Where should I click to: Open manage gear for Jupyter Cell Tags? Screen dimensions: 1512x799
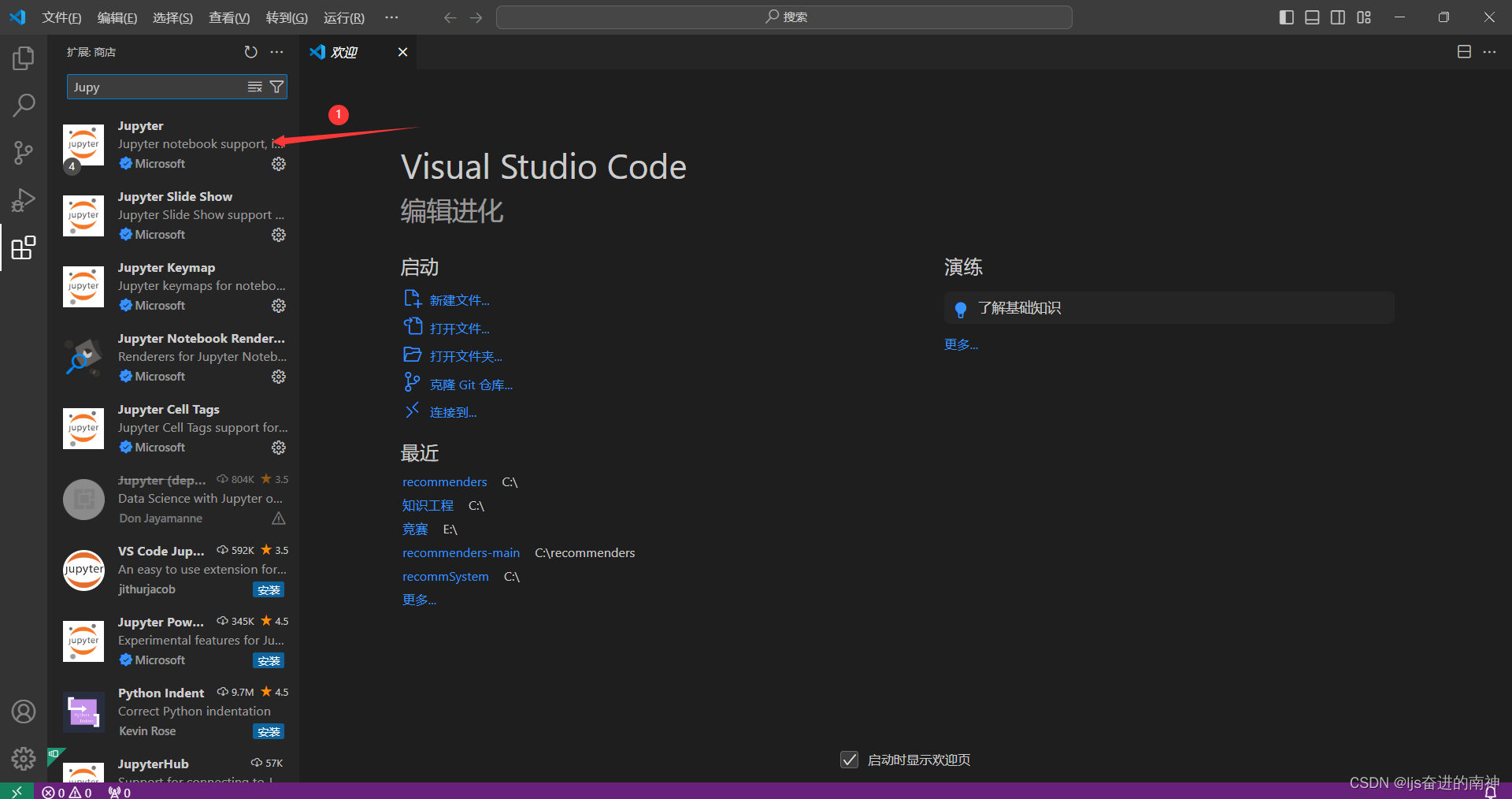coord(279,448)
